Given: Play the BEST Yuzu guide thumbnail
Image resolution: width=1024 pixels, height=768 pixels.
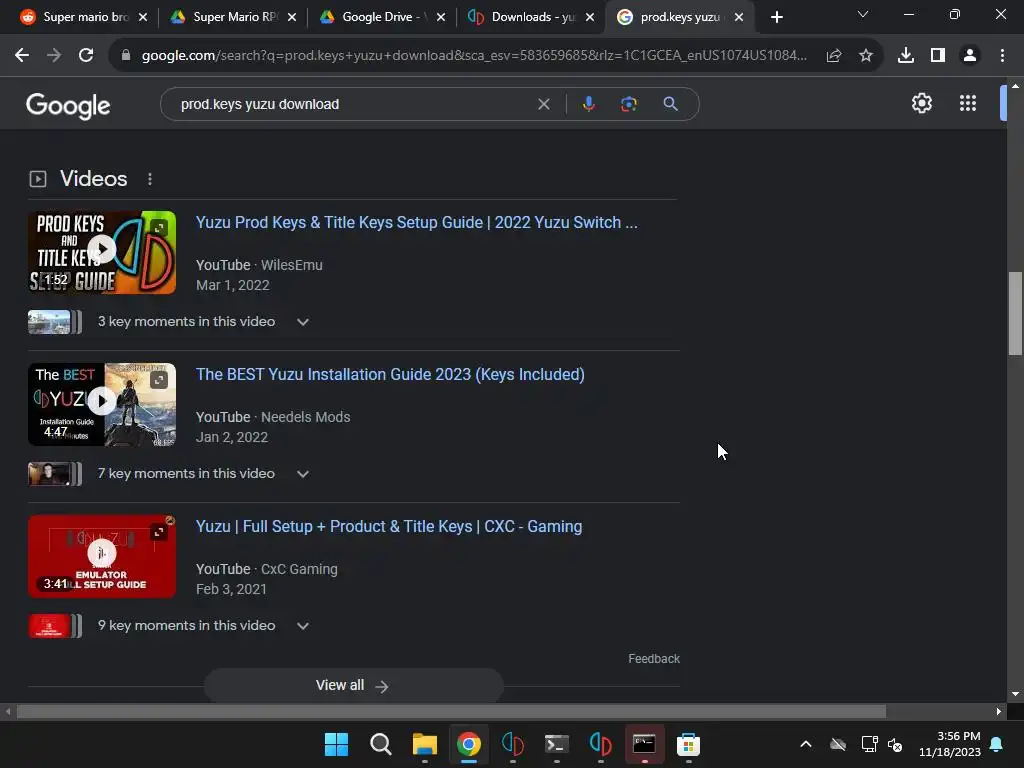Looking at the screenshot, I should [102, 404].
